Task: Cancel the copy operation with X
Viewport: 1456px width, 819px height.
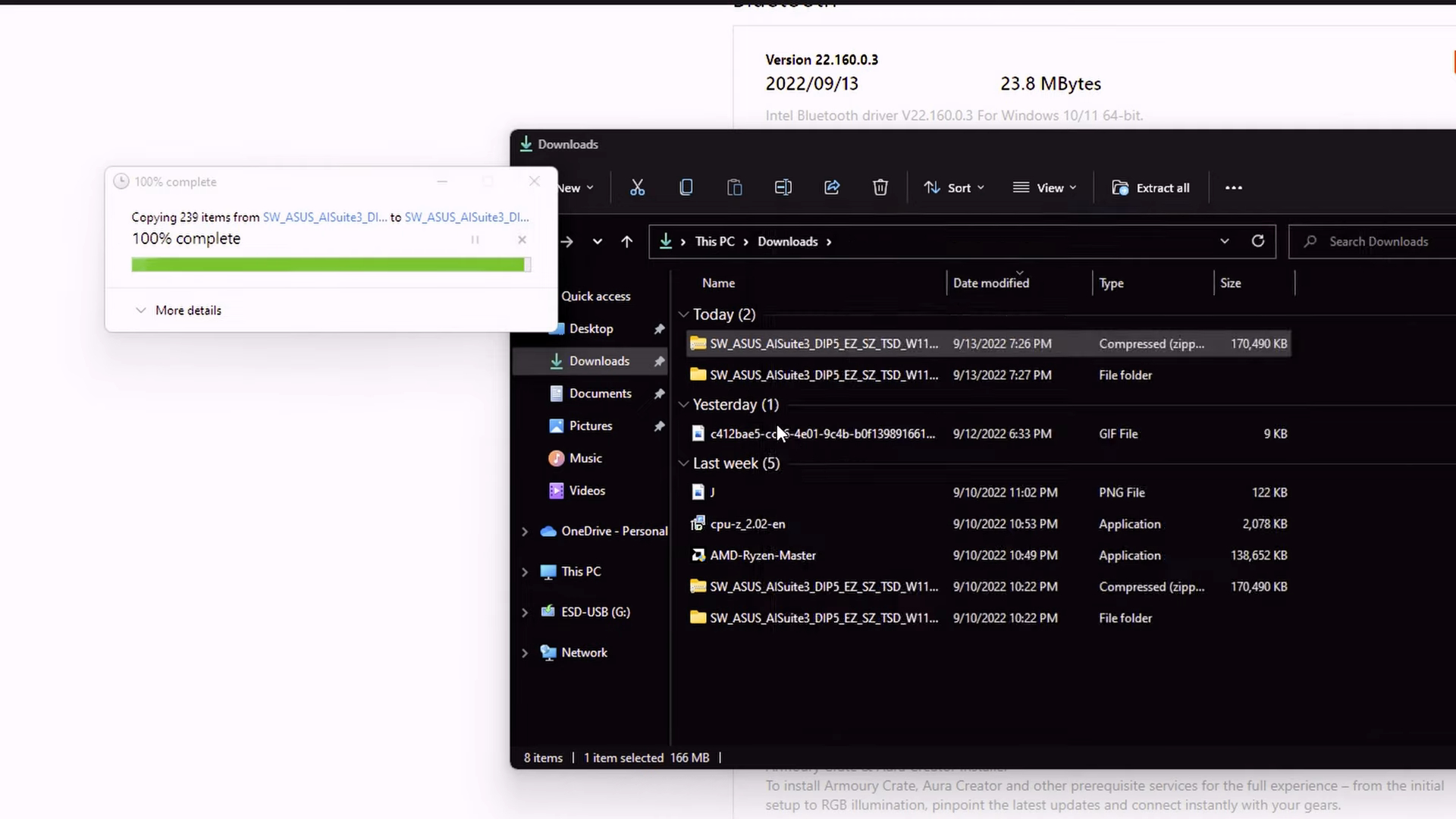Action: tap(522, 240)
